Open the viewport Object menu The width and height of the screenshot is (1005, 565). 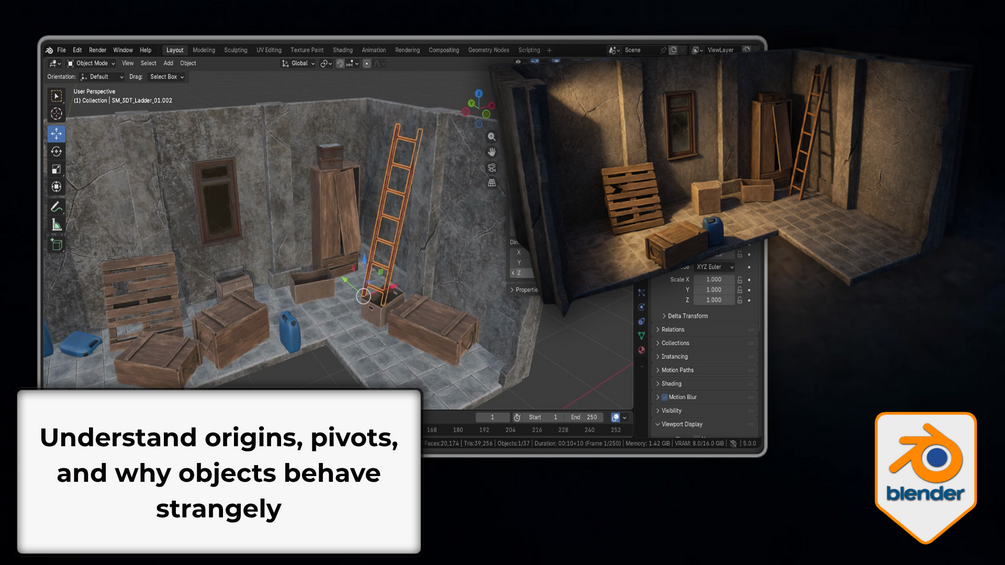coord(188,63)
